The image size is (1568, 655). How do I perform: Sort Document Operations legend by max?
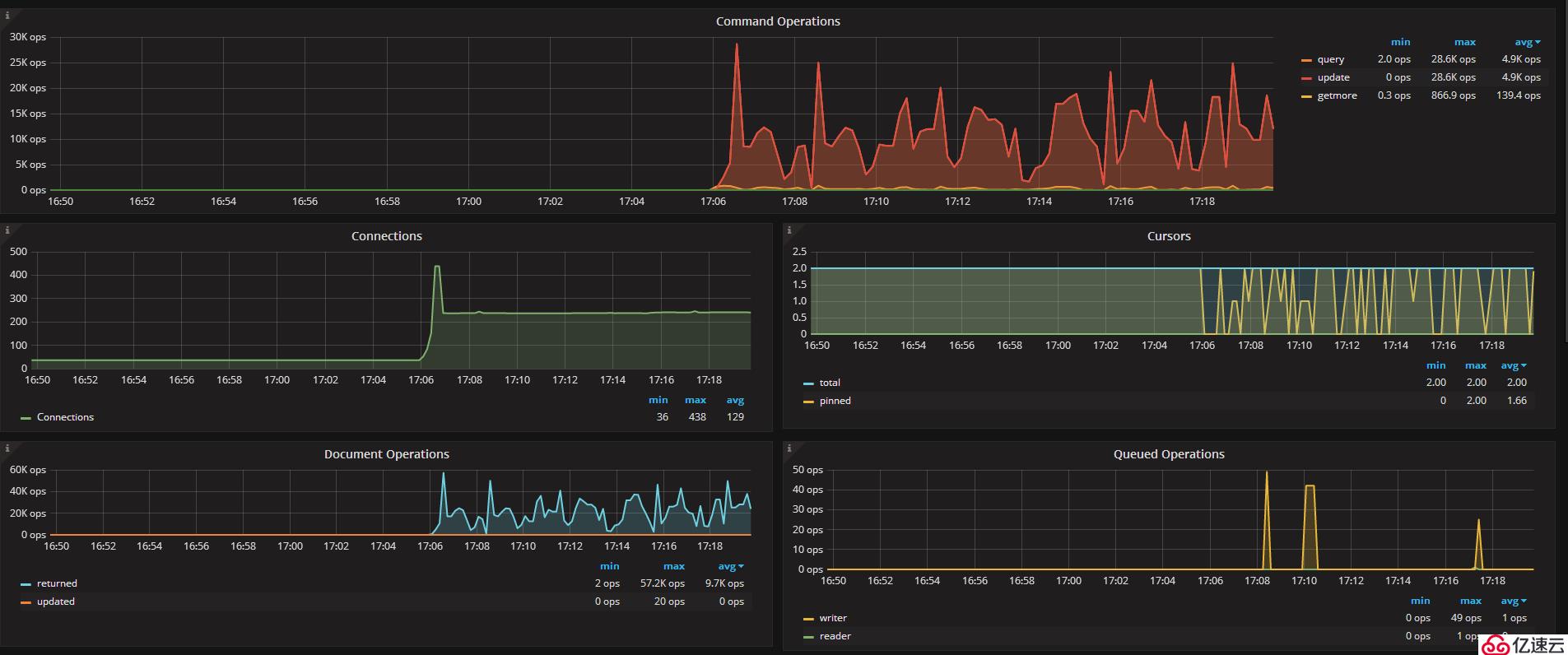pos(674,566)
